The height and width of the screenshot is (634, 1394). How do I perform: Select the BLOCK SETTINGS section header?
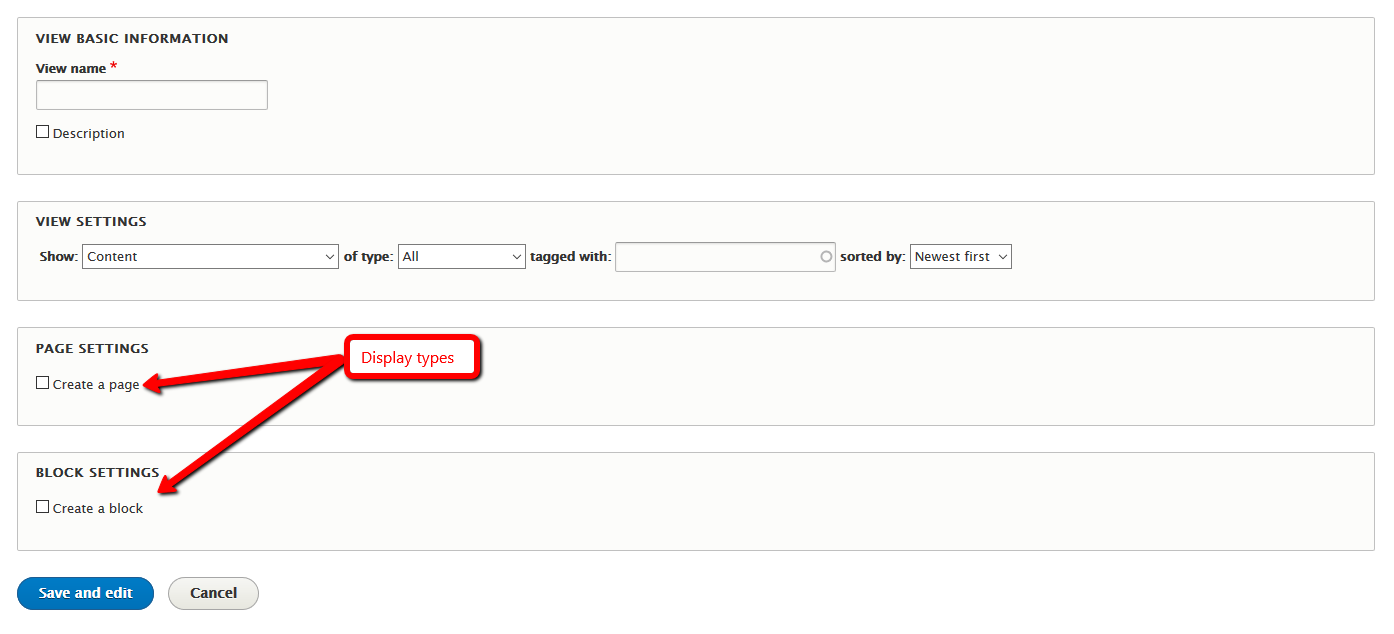click(97, 472)
